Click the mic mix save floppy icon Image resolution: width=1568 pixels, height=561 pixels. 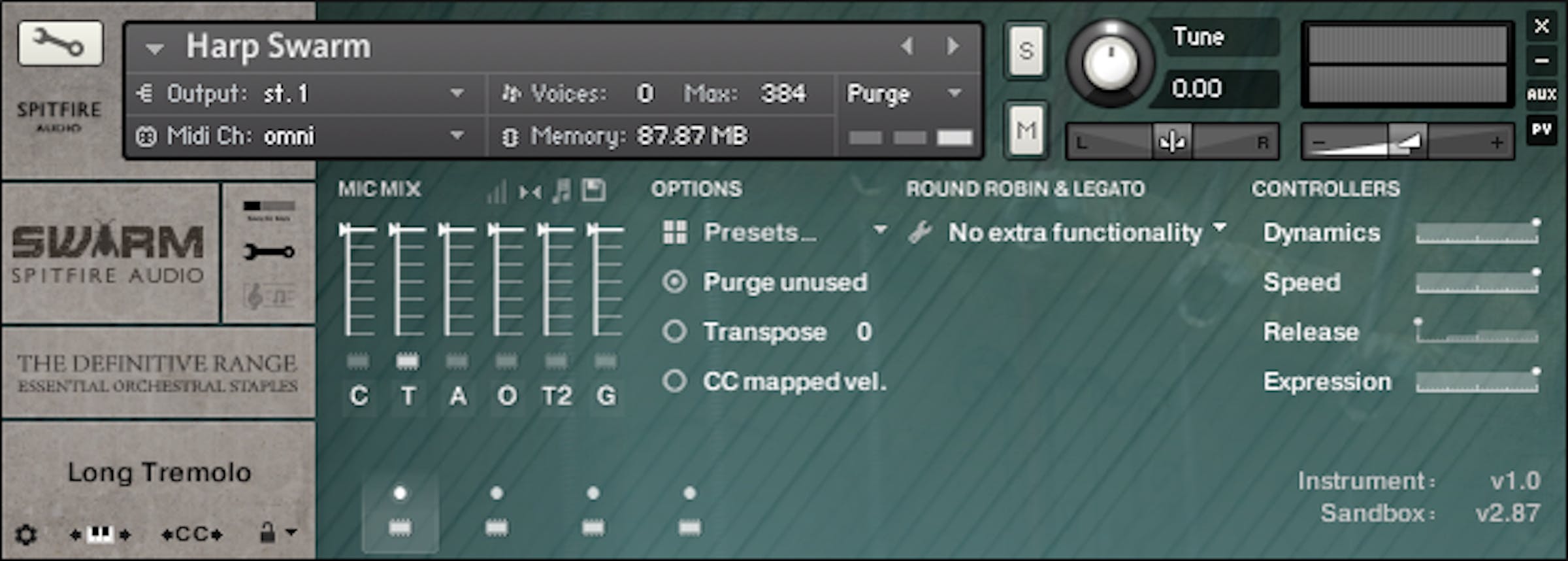(x=593, y=192)
